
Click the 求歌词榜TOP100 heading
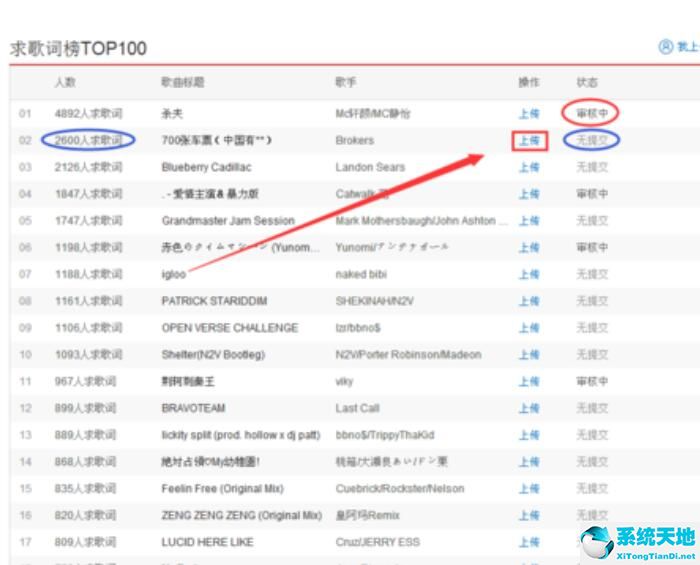click(78, 48)
